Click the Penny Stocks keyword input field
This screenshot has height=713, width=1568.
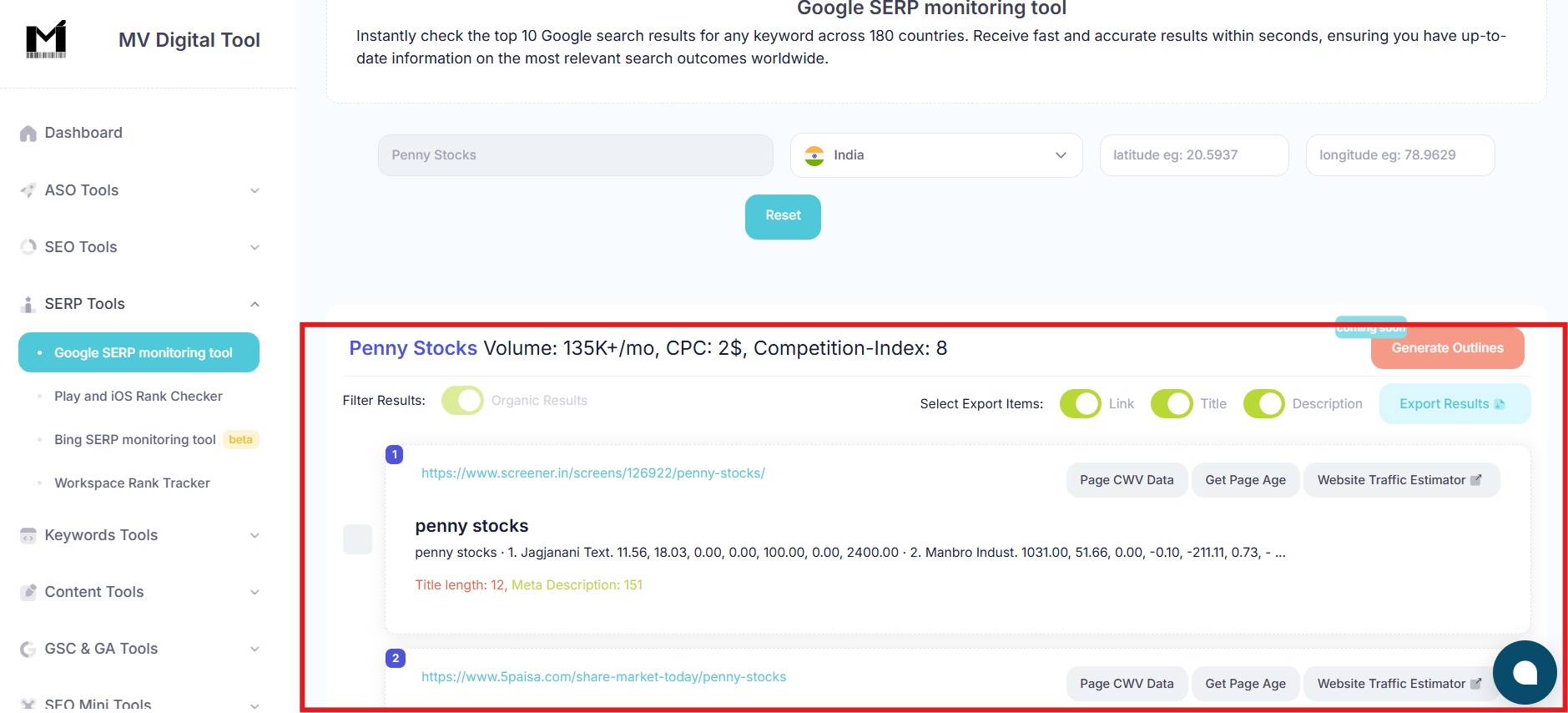click(x=576, y=155)
